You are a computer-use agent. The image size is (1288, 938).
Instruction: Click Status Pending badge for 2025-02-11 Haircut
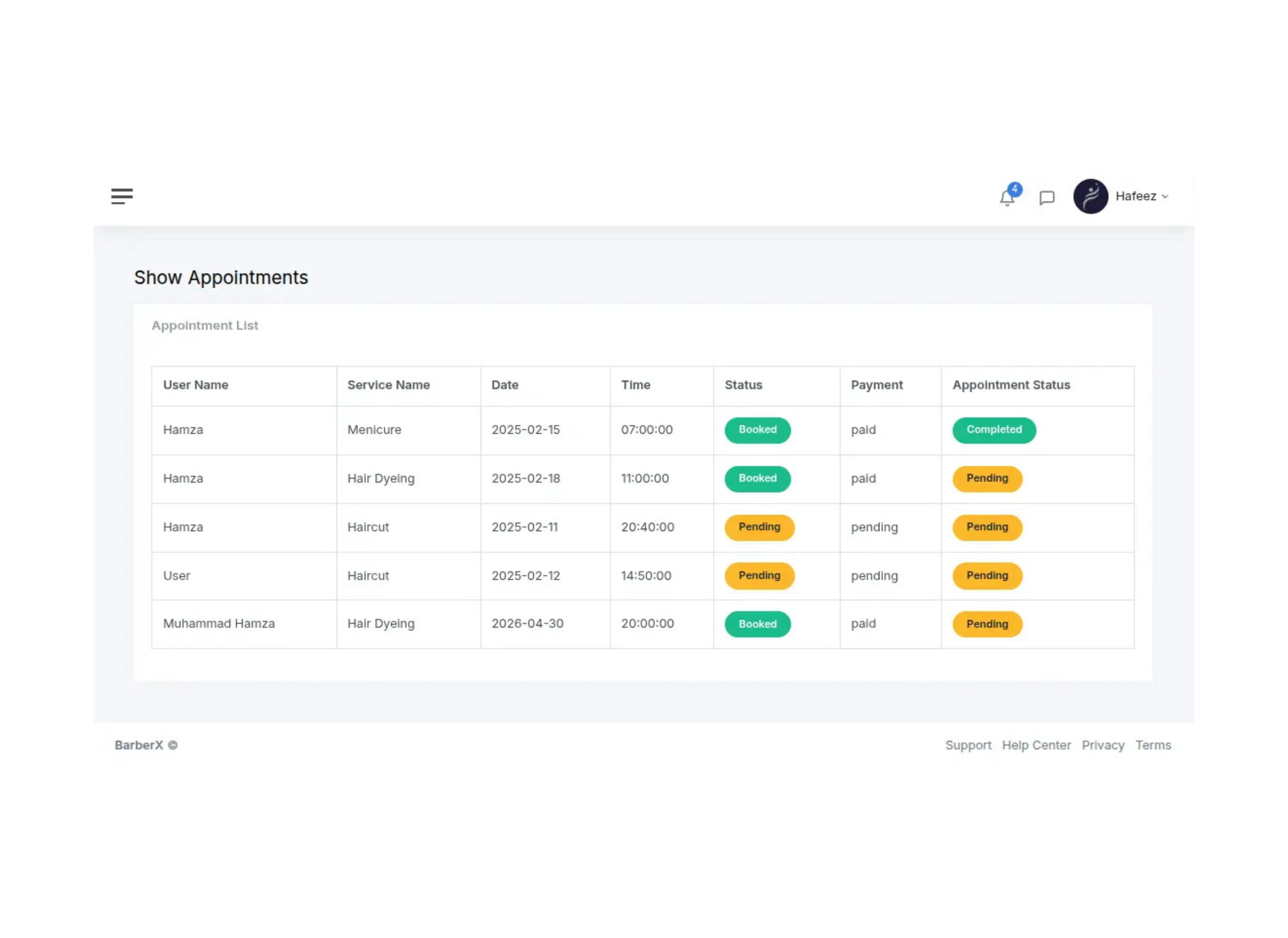(759, 527)
